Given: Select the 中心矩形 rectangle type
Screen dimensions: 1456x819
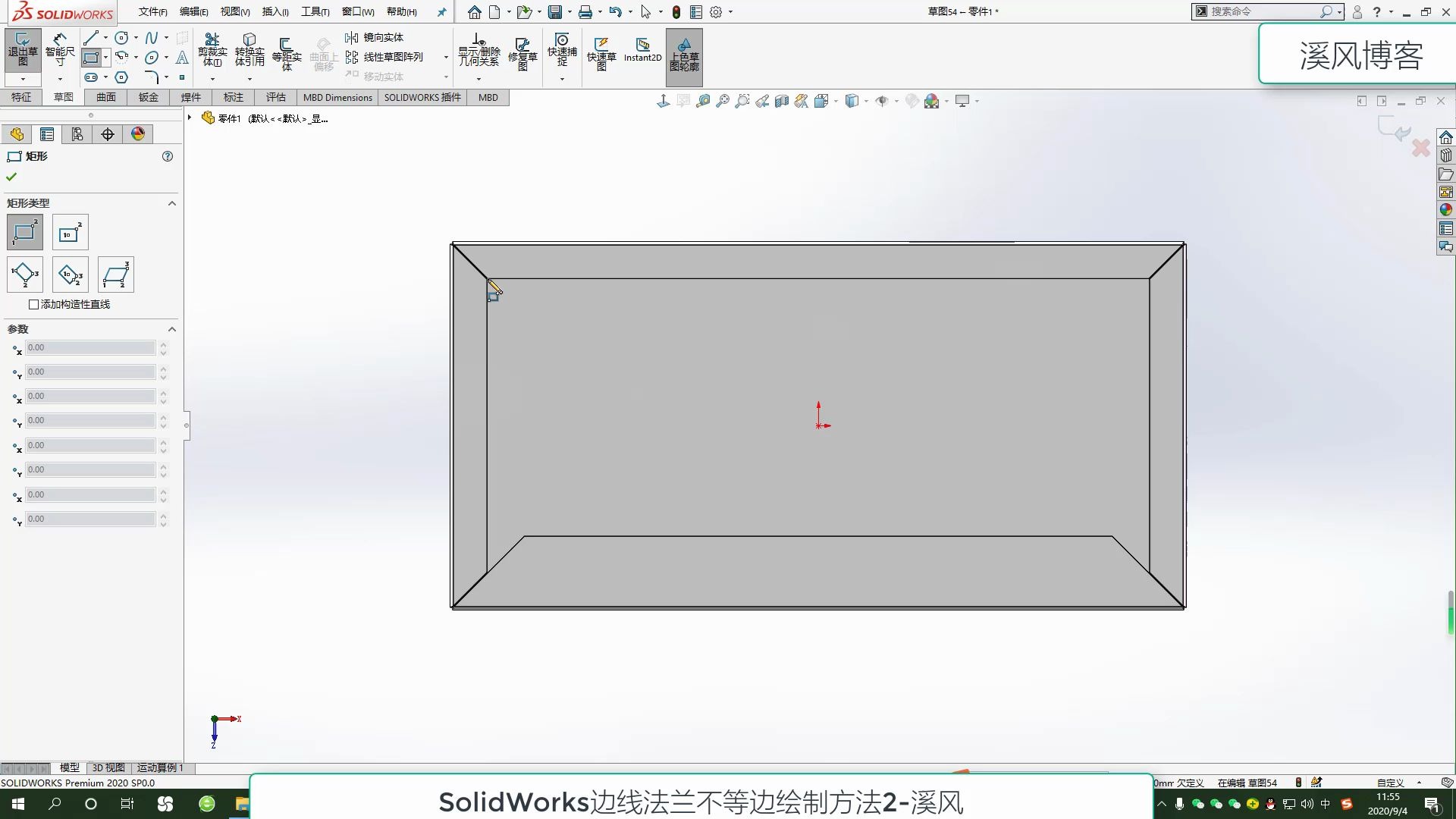Looking at the screenshot, I should tap(70, 232).
